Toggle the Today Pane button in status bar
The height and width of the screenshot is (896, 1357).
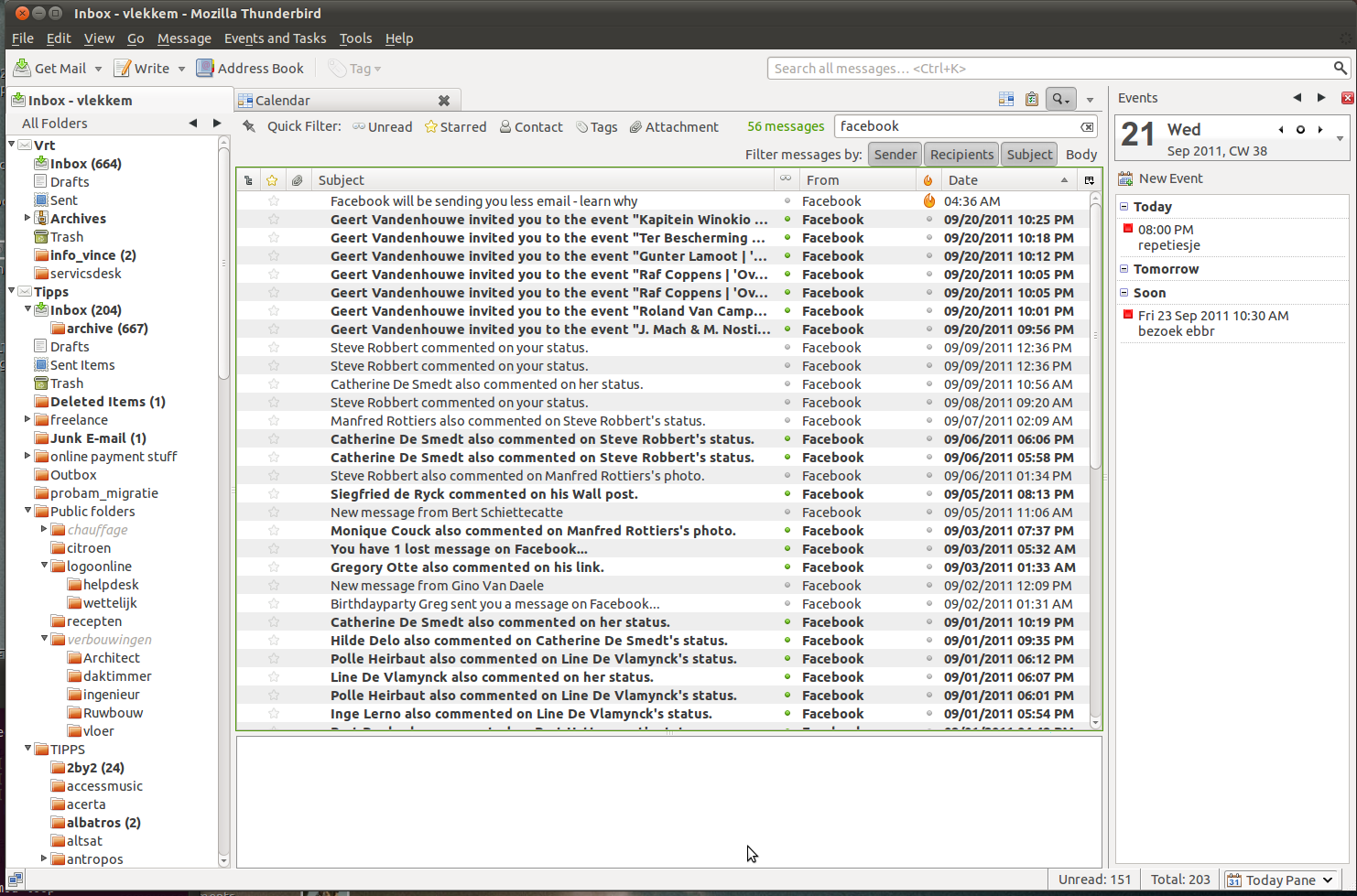pos(1282,880)
